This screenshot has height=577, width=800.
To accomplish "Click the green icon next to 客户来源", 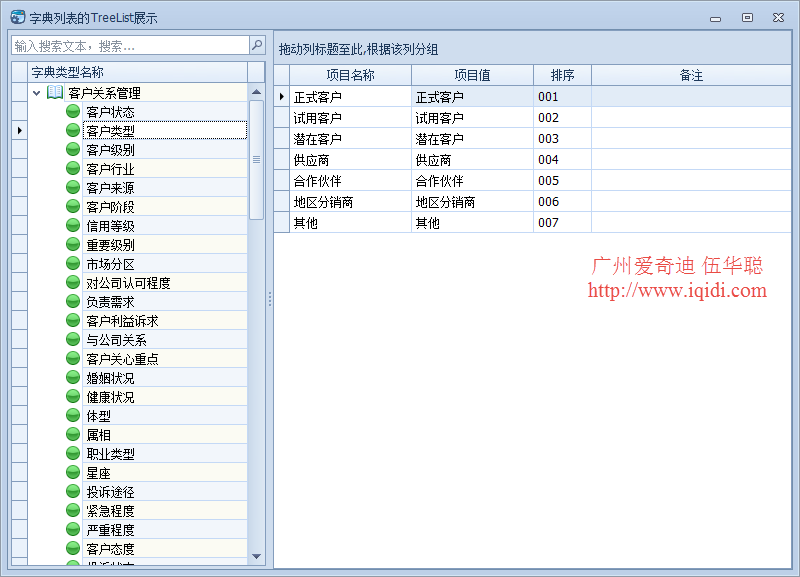I will [x=73, y=187].
